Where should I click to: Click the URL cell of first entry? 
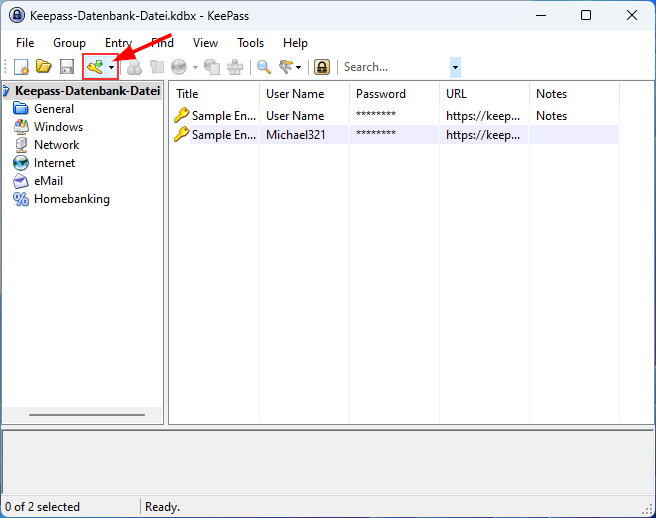point(483,115)
